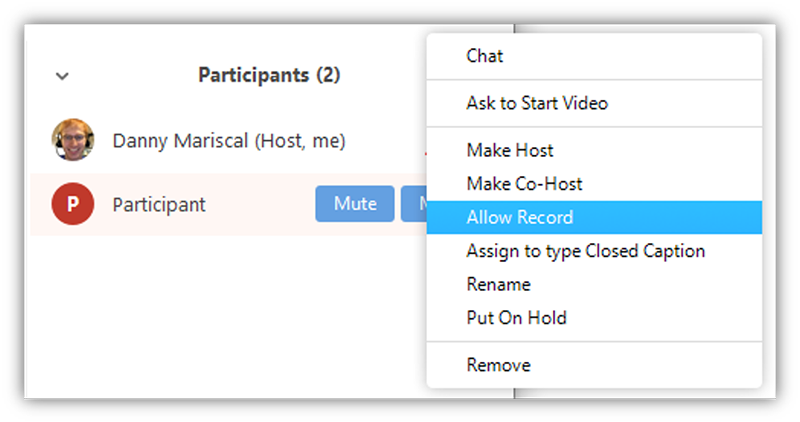800x422 pixels.
Task: Select Put On Hold
Action: click(516, 318)
